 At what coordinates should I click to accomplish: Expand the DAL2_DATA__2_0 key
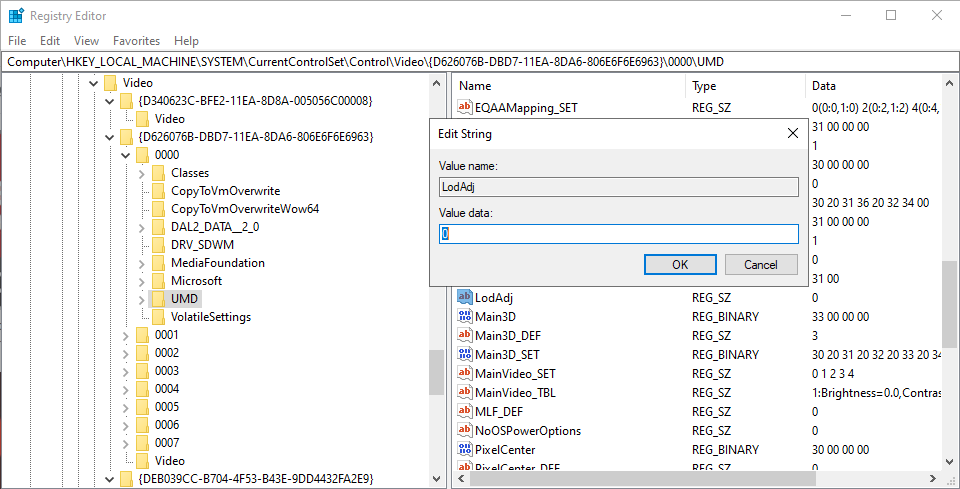(142, 227)
